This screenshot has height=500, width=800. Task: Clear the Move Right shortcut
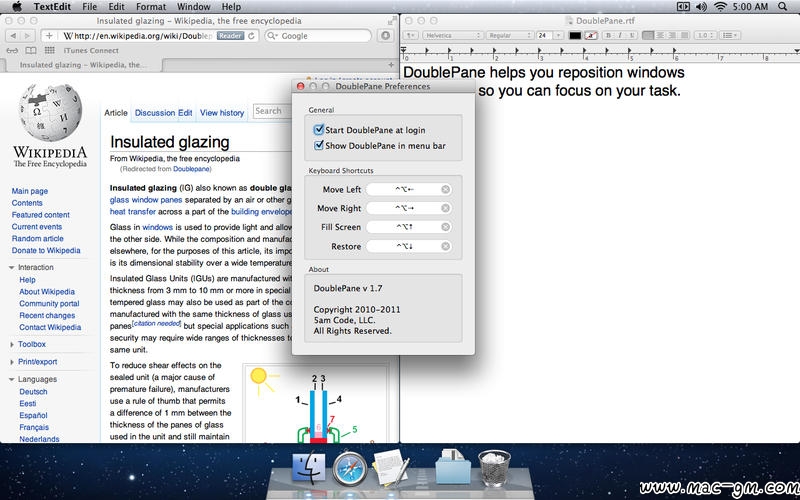coord(445,208)
